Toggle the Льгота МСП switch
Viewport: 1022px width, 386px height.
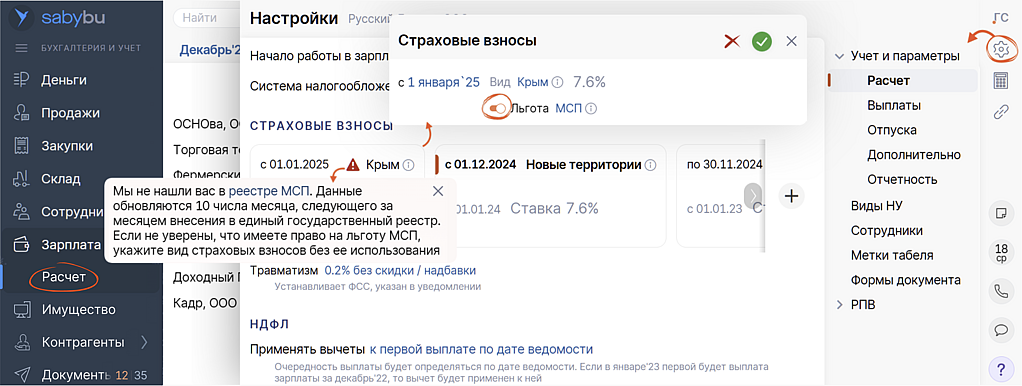point(496,109)
